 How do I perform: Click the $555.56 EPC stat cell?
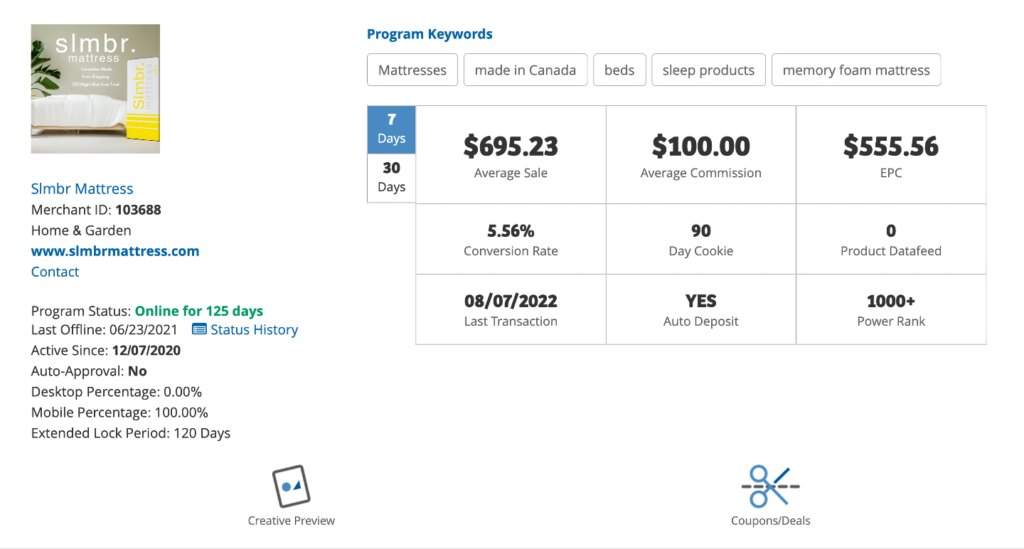pyautogui.click(x=890, y=155)
